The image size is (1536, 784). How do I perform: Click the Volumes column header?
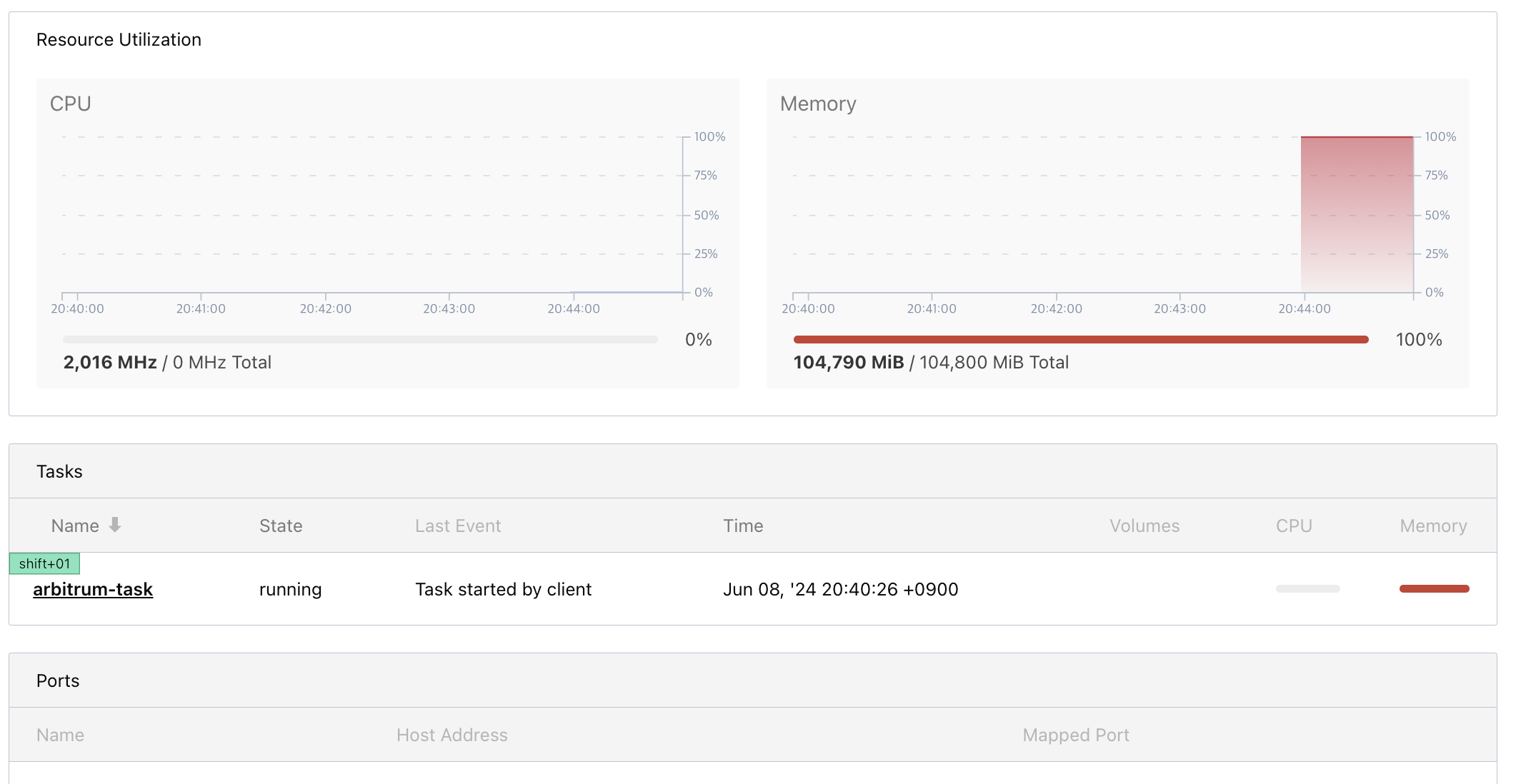point(1144,526)
